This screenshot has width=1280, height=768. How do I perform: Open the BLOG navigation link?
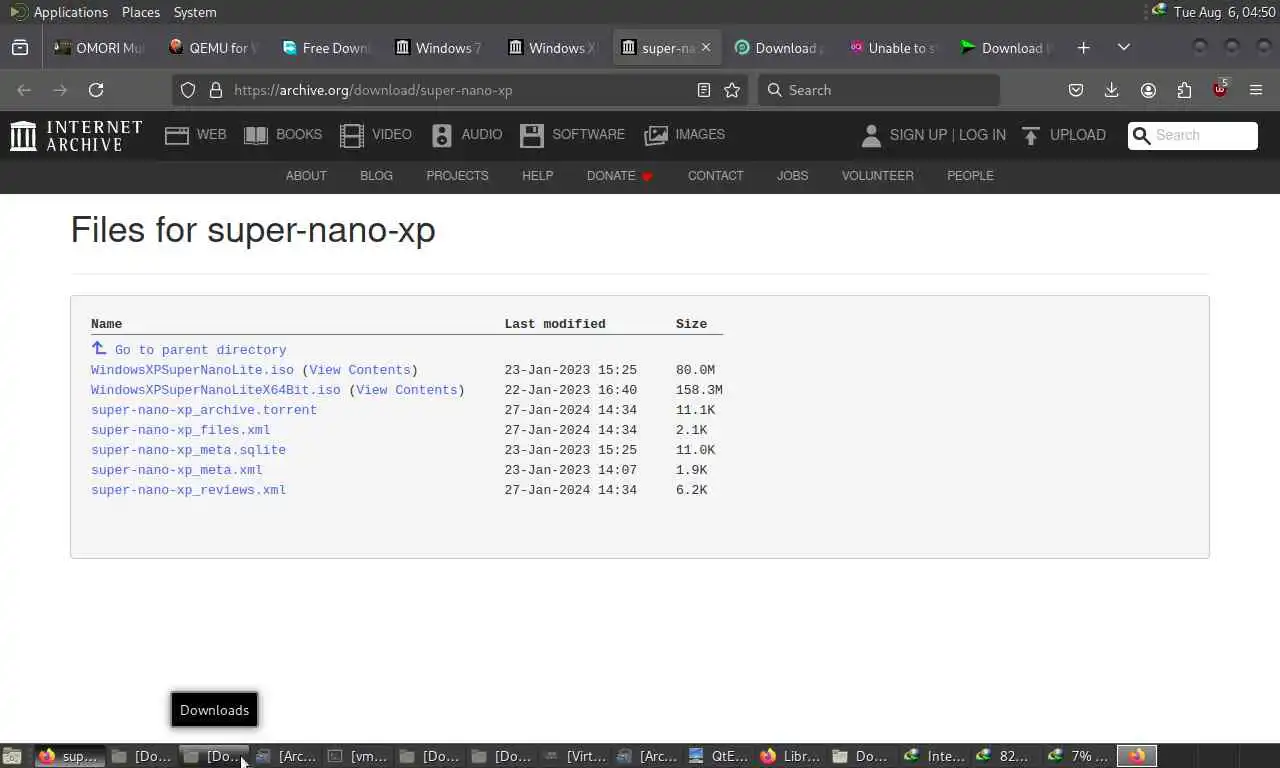click(376, 176)
